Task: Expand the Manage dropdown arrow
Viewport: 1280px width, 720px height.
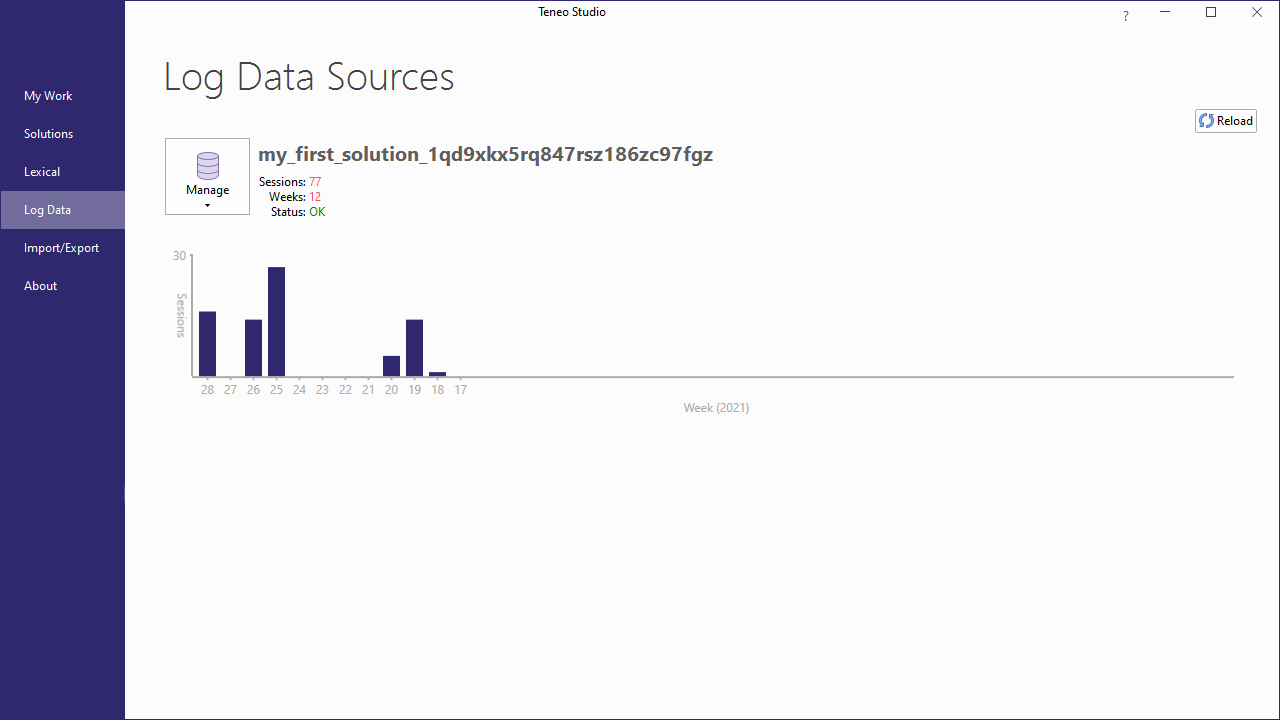Action: (207, 206)
